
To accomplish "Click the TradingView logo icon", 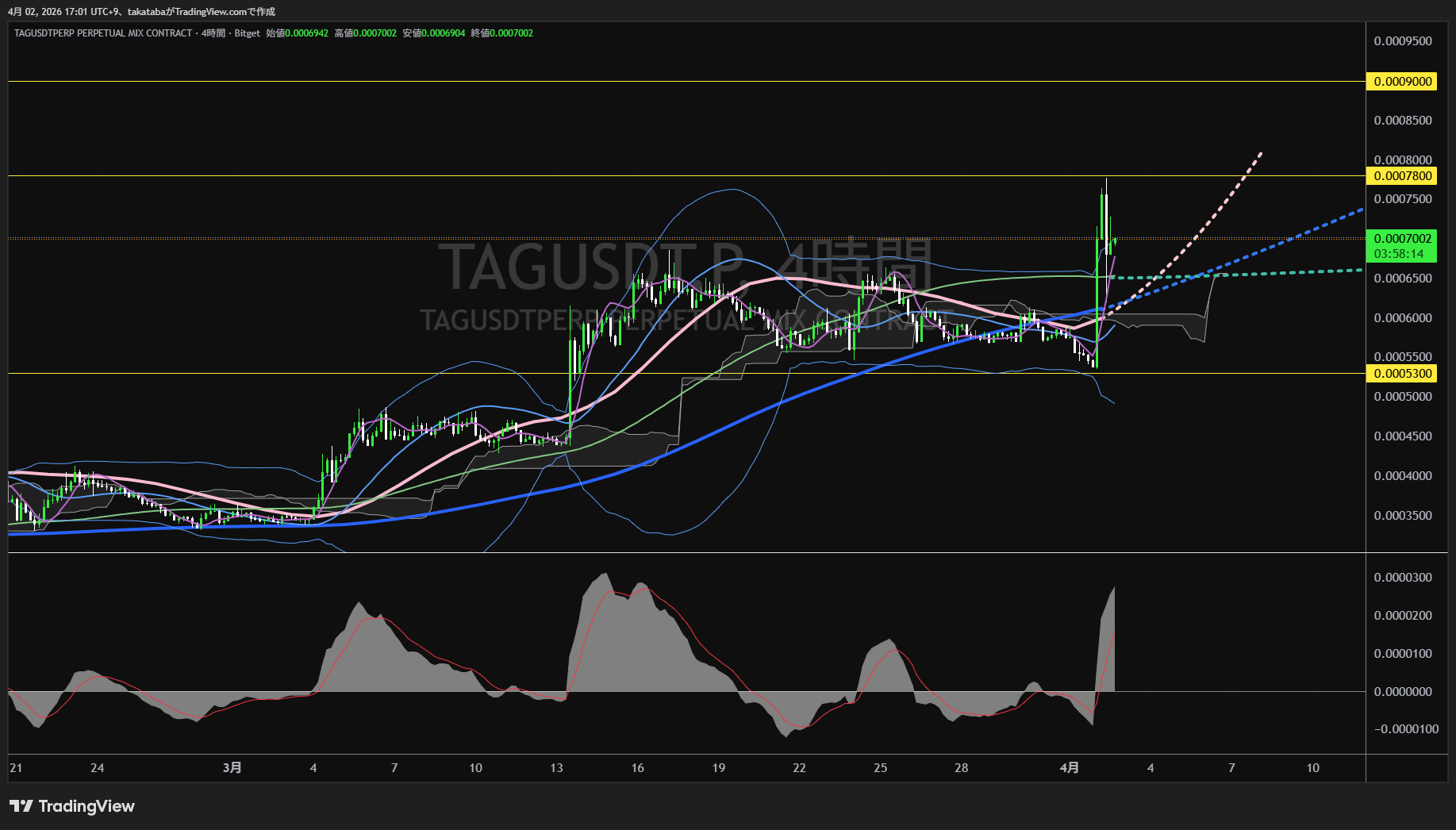I will (21, 806).
